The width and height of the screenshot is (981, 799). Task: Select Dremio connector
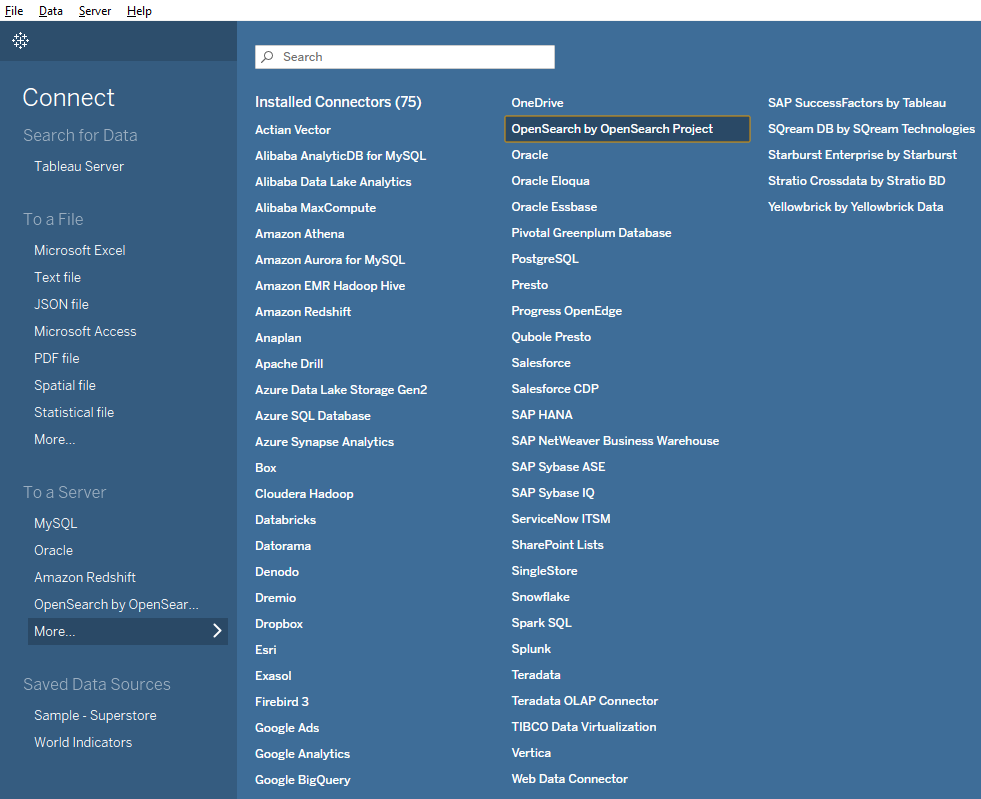pyautogui.click(x=275, y=598)
